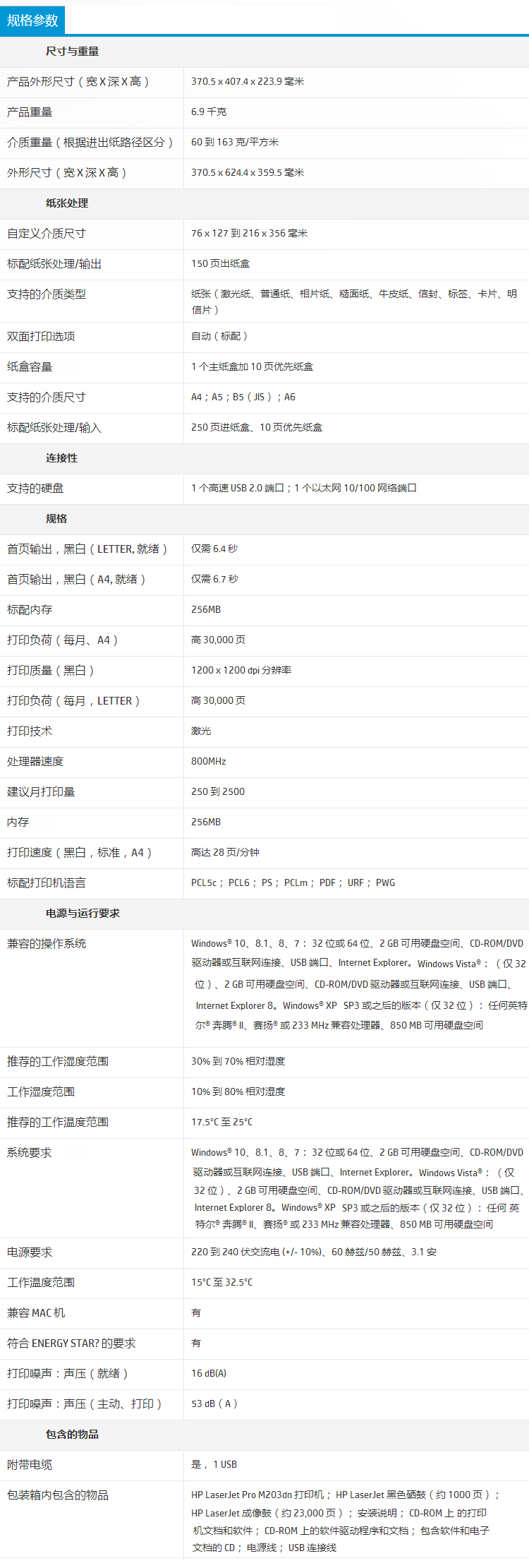529x1568 pixels.
Task: Click the 打印负荷（每月，LETTER）label
Action: 74,701
